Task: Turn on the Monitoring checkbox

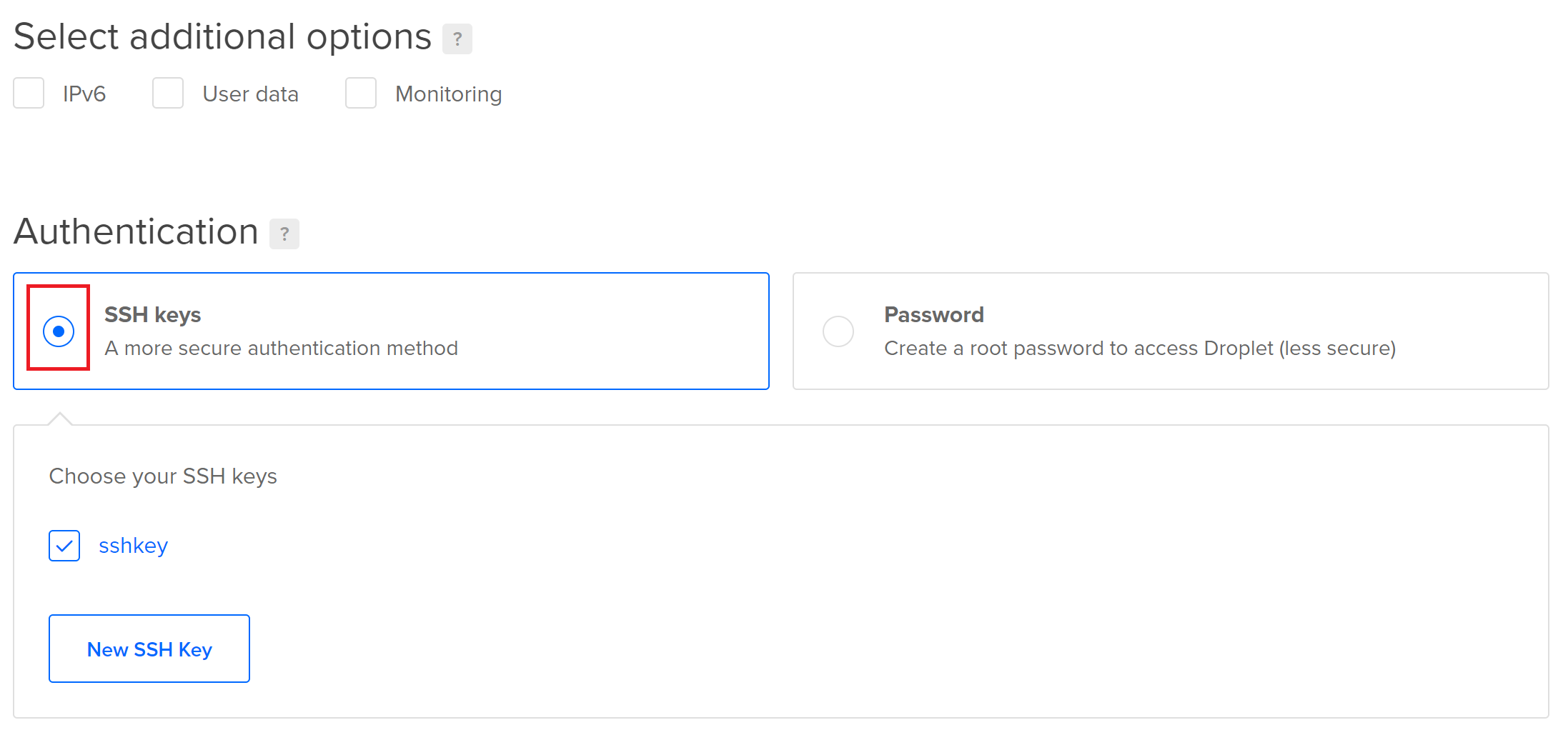Action: (361, 94)
